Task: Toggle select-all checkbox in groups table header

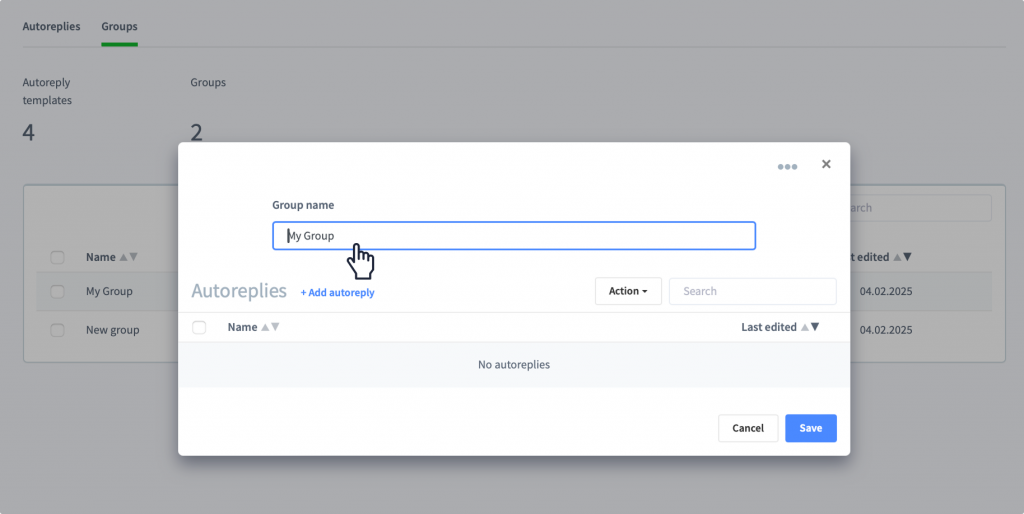Action: (57, 257)
